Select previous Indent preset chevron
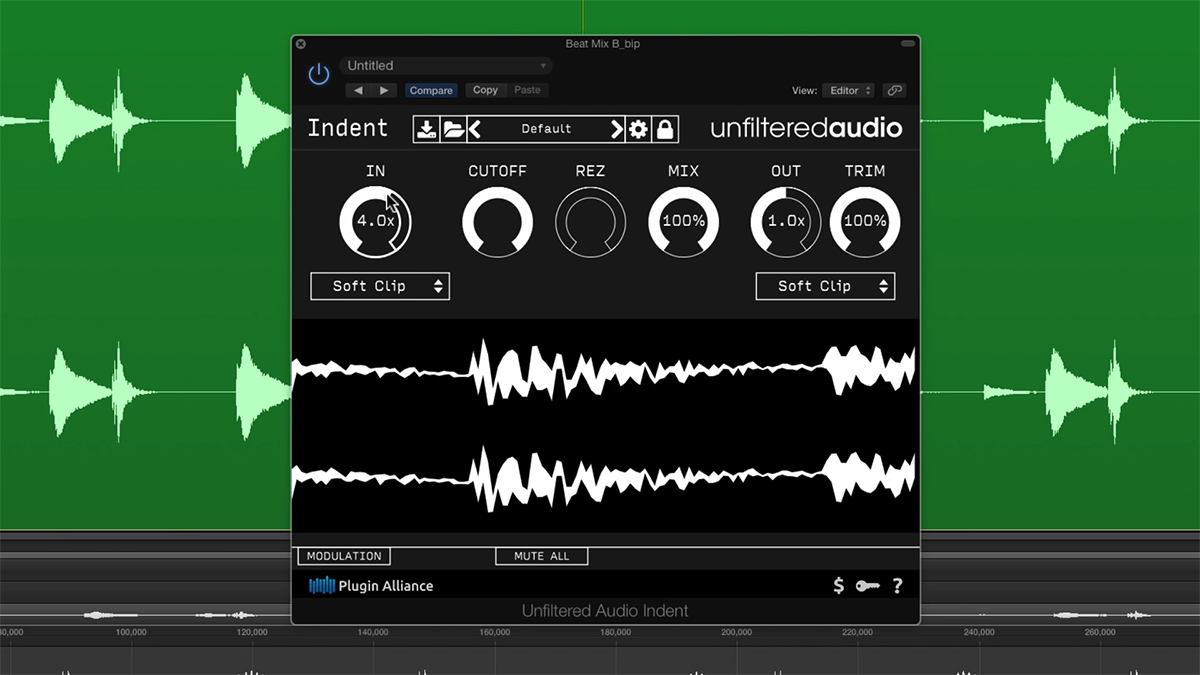Image resolution: width=1200 pixels, height=675 pixels. (475, 129)
